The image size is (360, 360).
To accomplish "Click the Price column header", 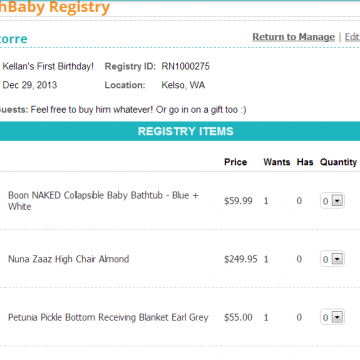I will point(235,162).
